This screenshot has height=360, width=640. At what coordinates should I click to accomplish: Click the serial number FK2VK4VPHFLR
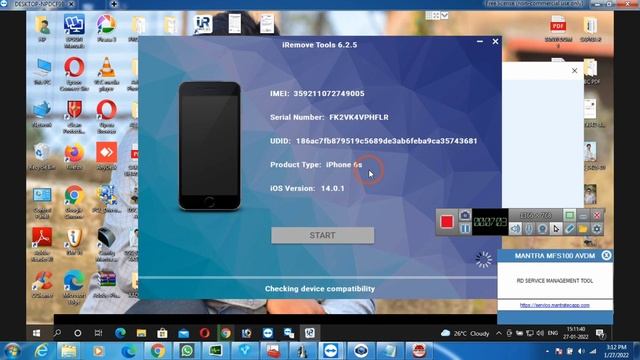point(359,117)
